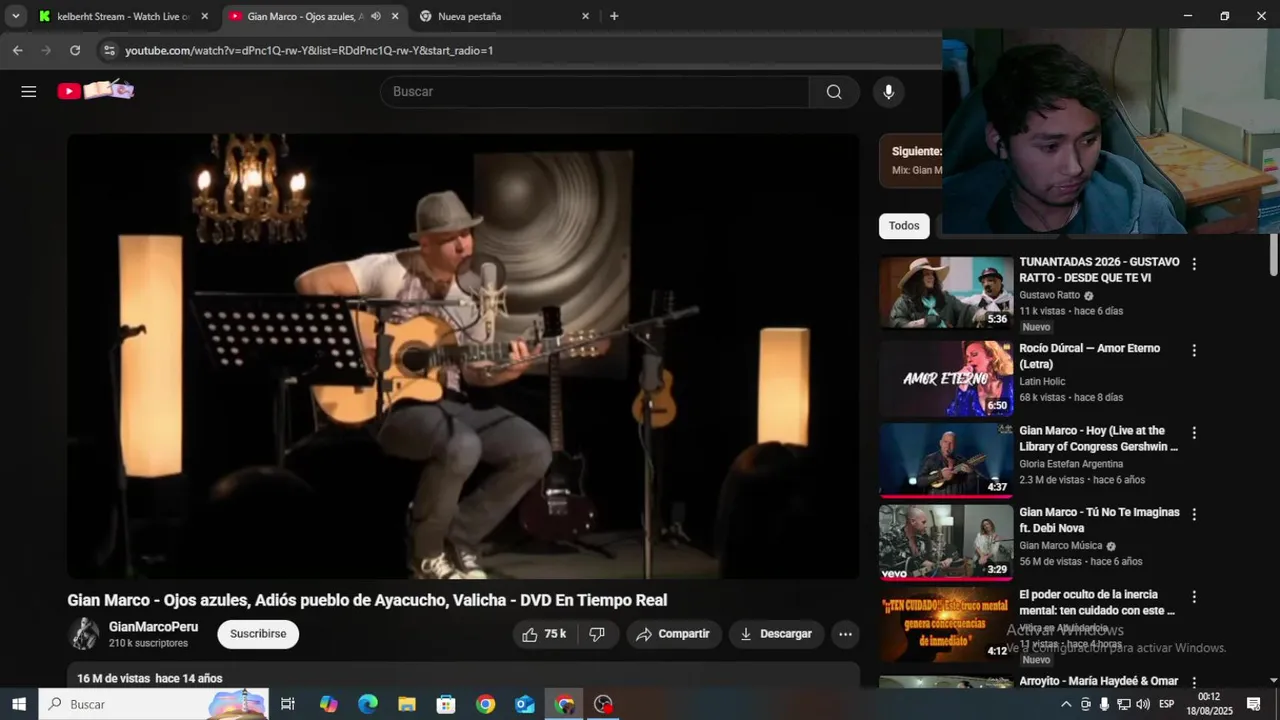Click the search magnifier button
The height and width of the screenshot is (720, 1280).
tap(834, 91)
